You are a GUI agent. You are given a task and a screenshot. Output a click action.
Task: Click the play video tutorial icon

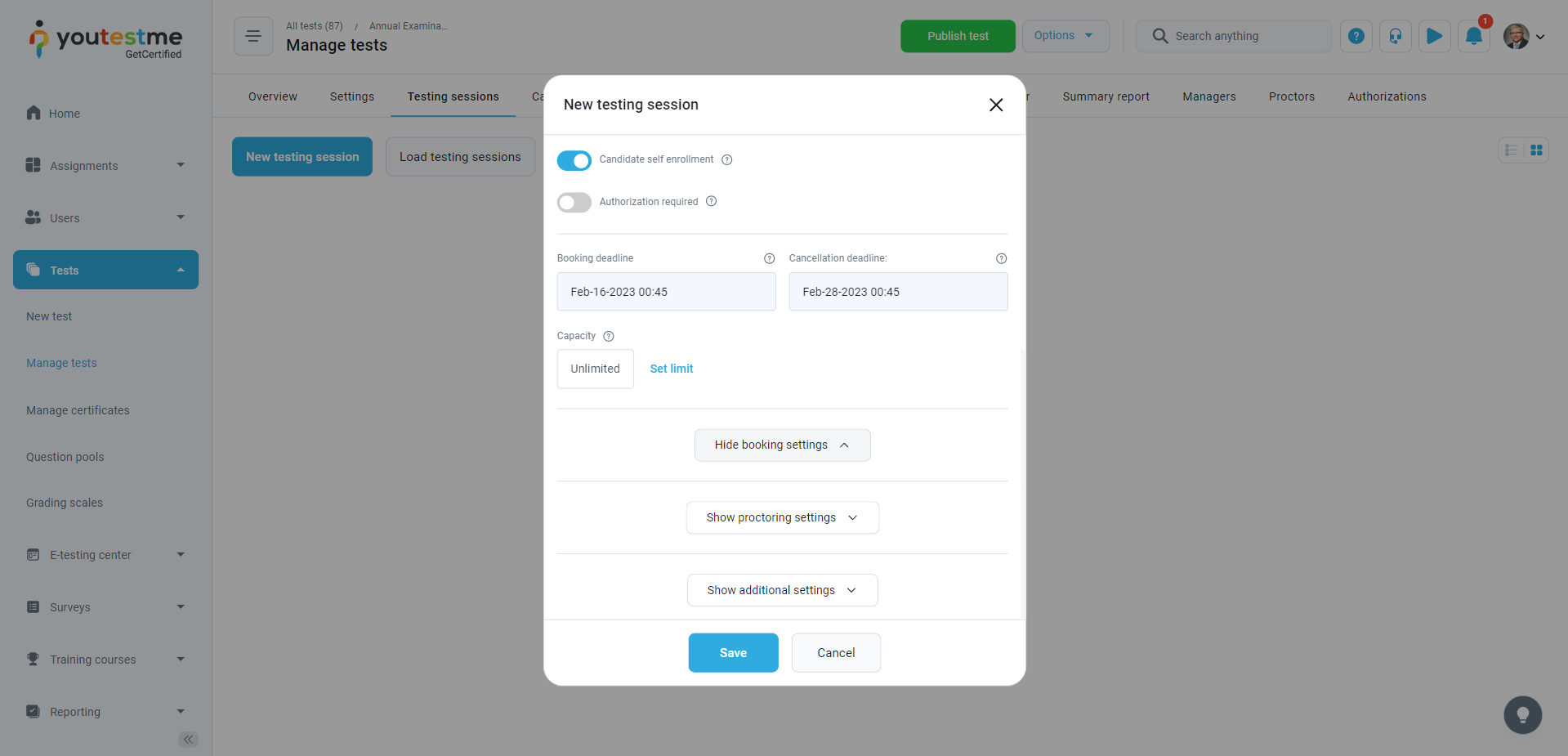pyautogui.click(x=1434, y=36)
